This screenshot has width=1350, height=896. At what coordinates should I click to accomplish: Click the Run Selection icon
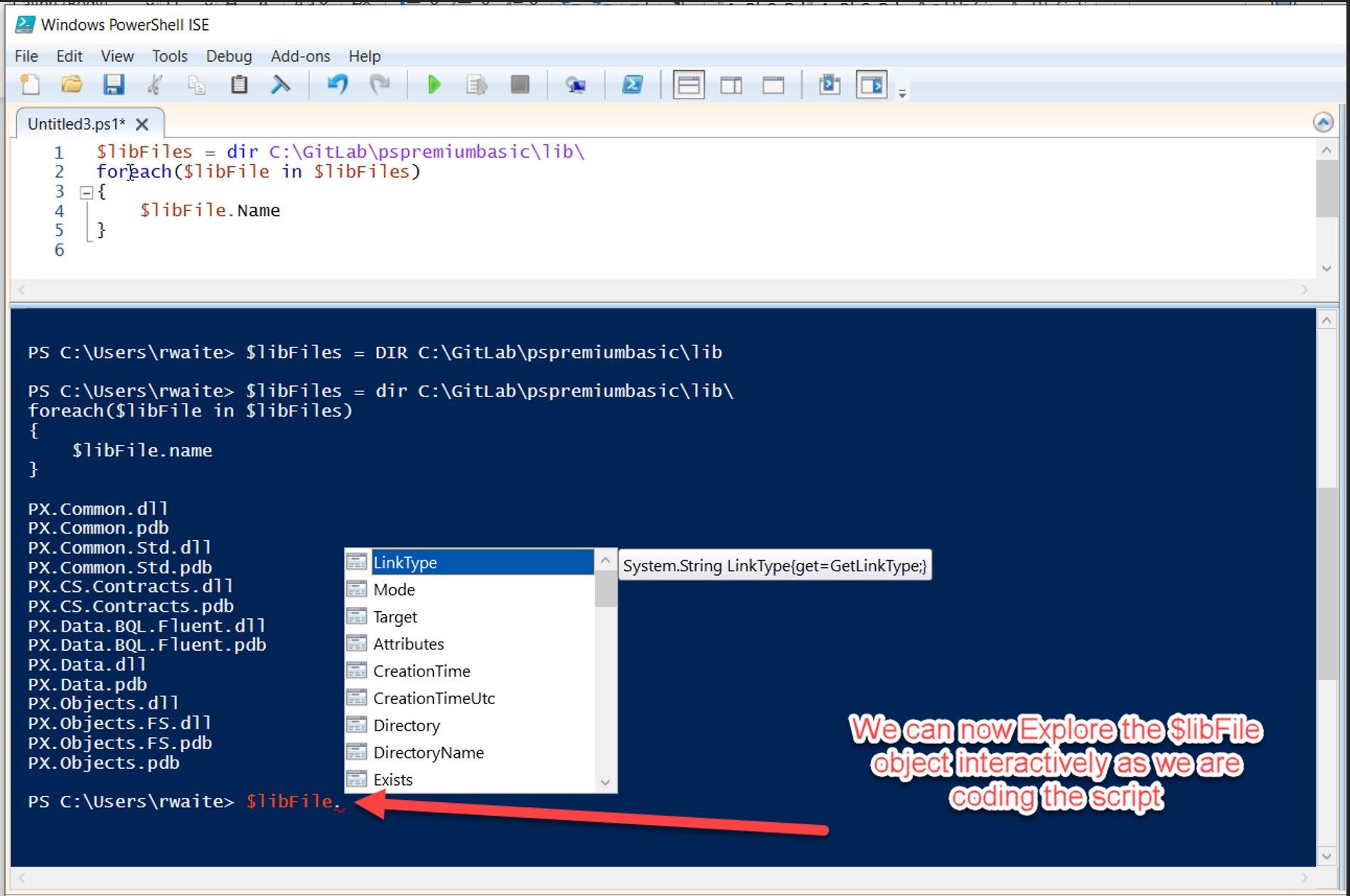click(x=476, y=85)
